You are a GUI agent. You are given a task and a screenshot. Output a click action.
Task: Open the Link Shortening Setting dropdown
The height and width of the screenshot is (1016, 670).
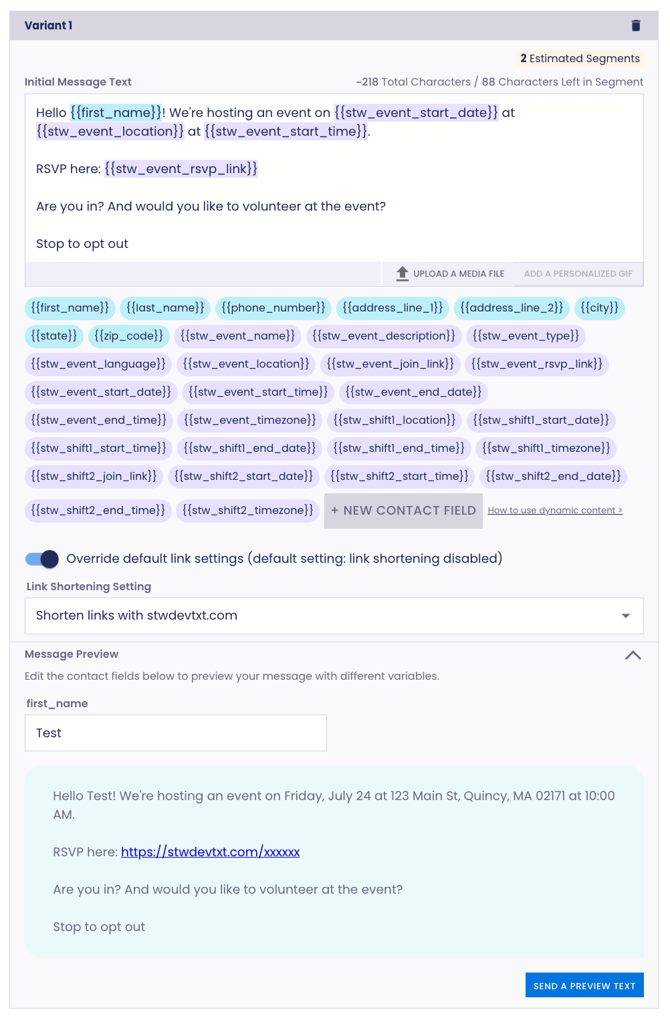tap(334, 616)
